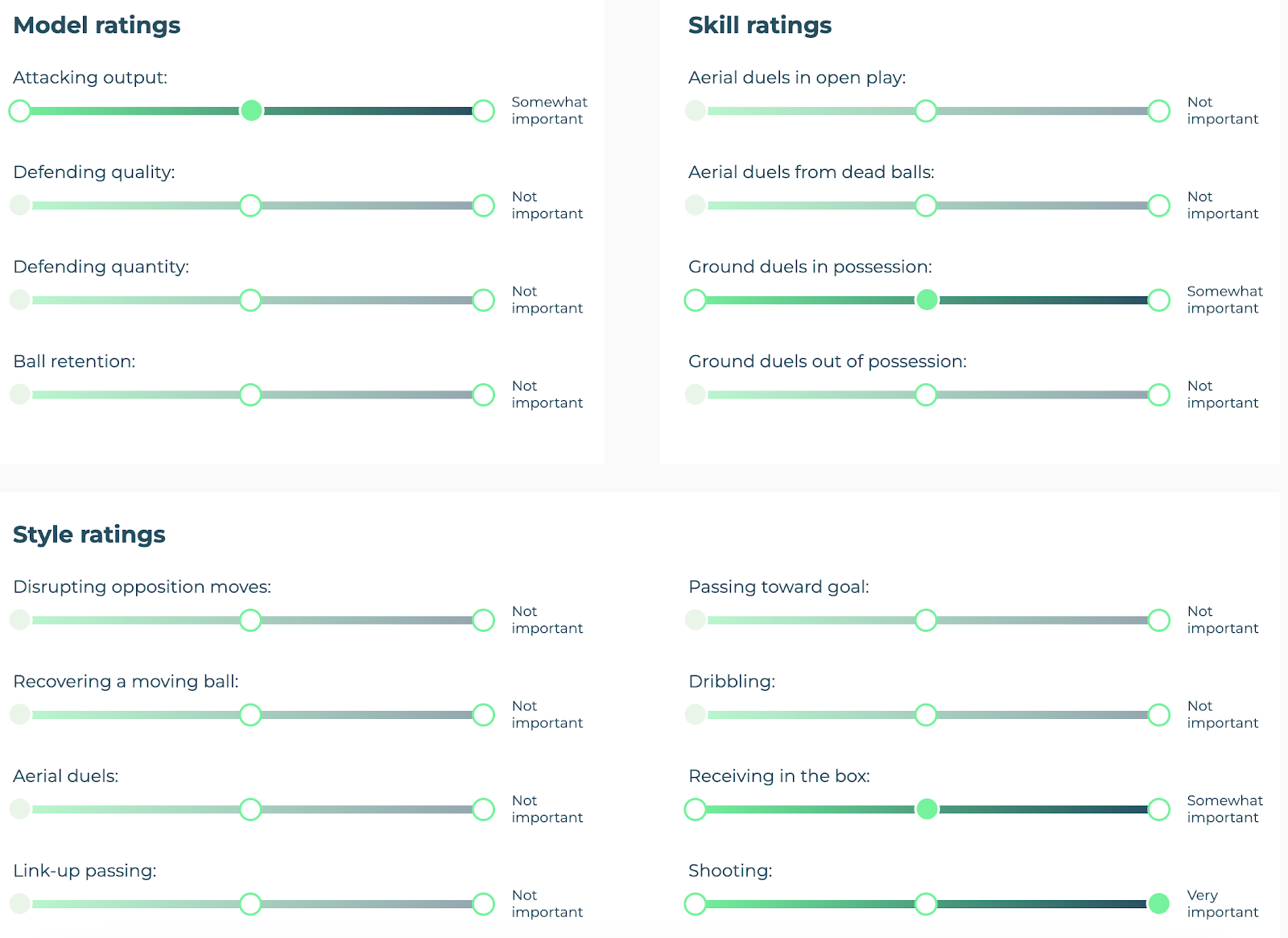Set Ground duels out of possession to middle stop
This screenshot has height=938, width=1288.
(x=926, y=395)
